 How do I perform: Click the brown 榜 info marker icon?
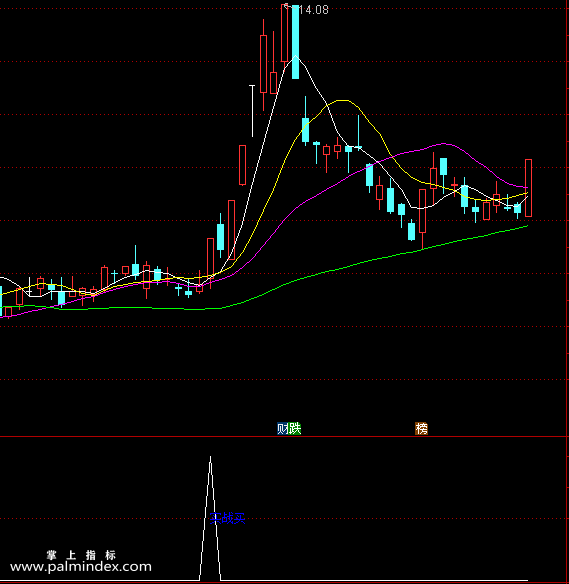[x=422, y=429]
